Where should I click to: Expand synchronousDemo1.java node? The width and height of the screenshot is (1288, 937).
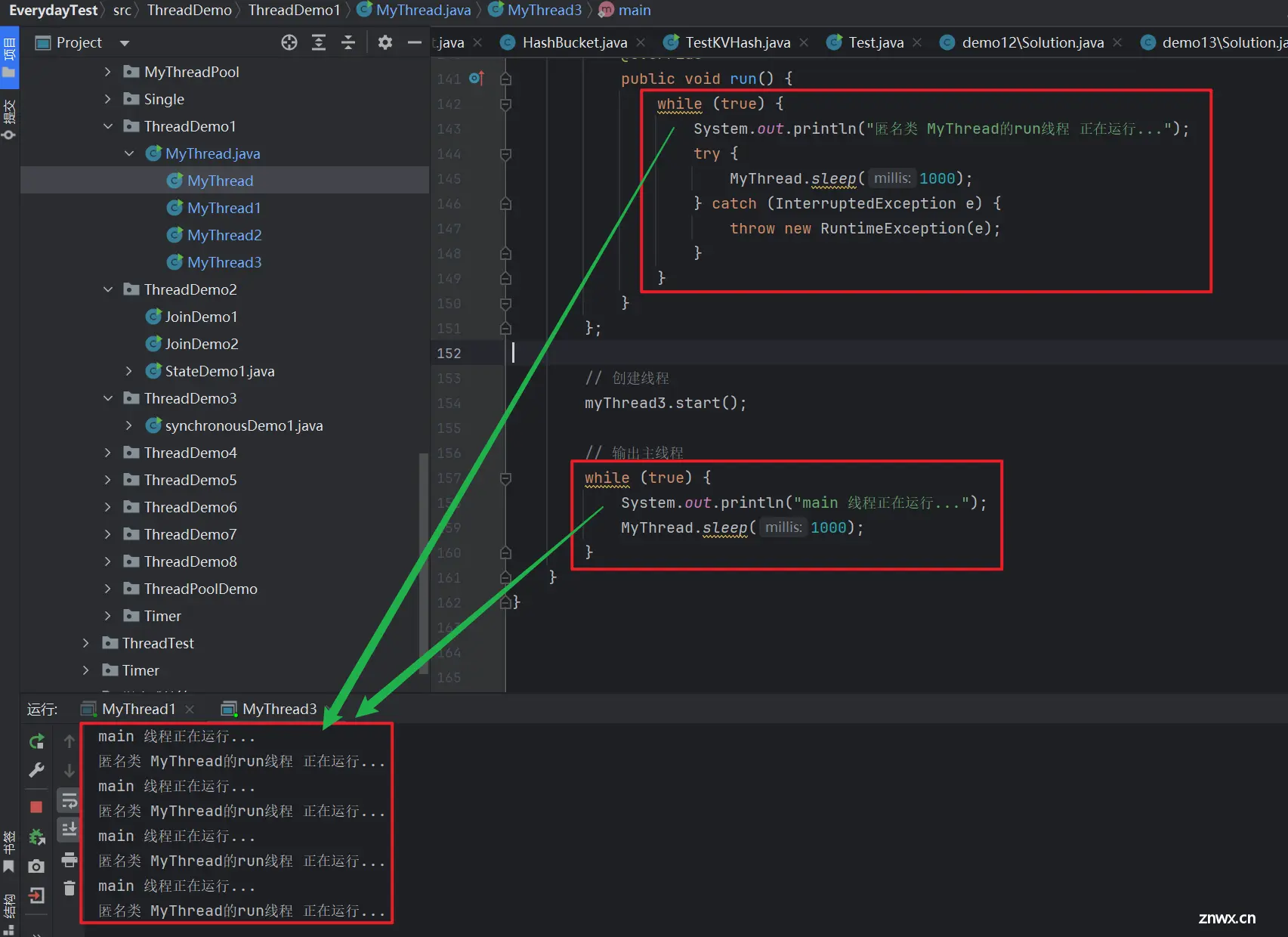tap(129, 425)
